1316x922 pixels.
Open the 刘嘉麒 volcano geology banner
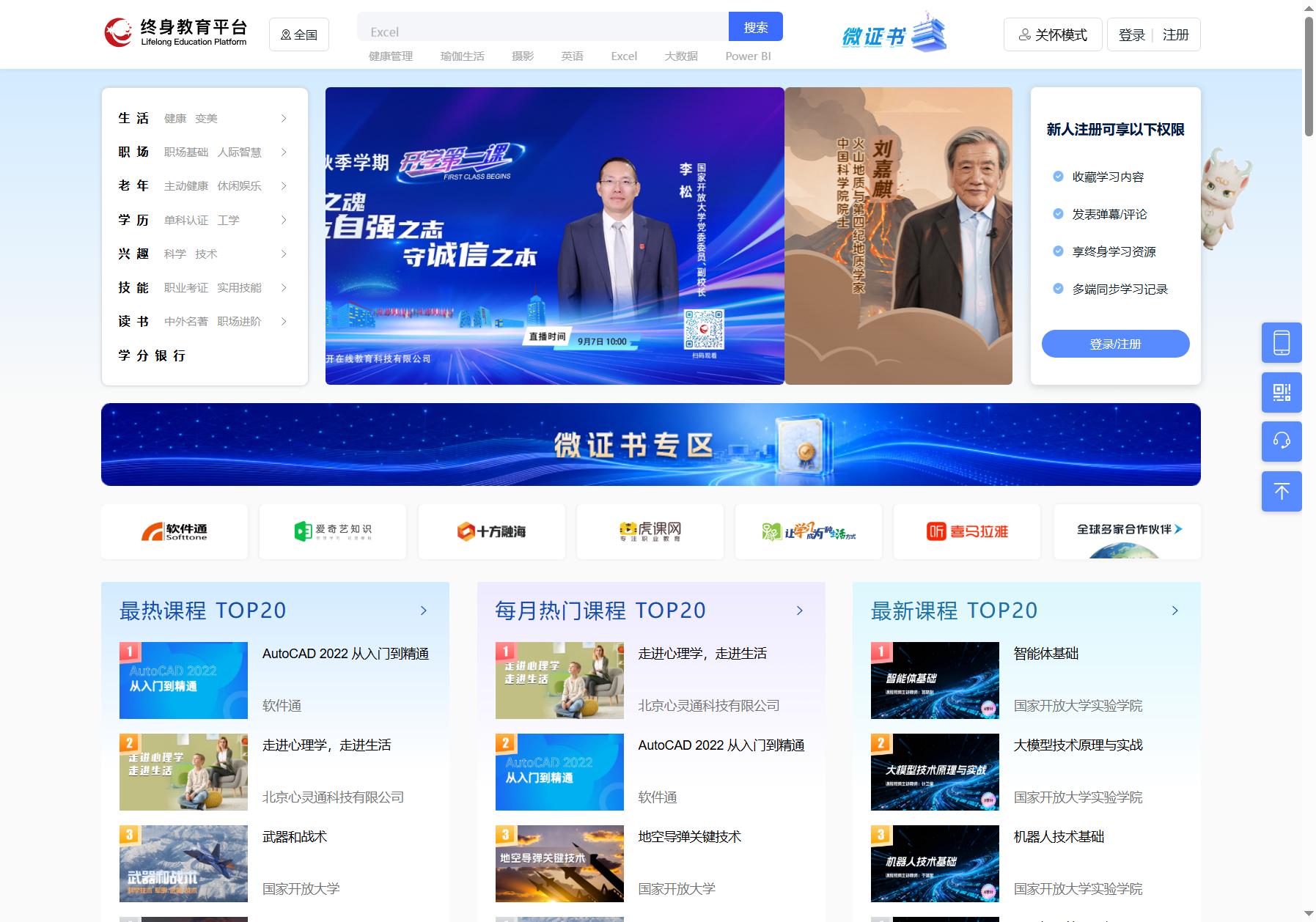[898, 236]
